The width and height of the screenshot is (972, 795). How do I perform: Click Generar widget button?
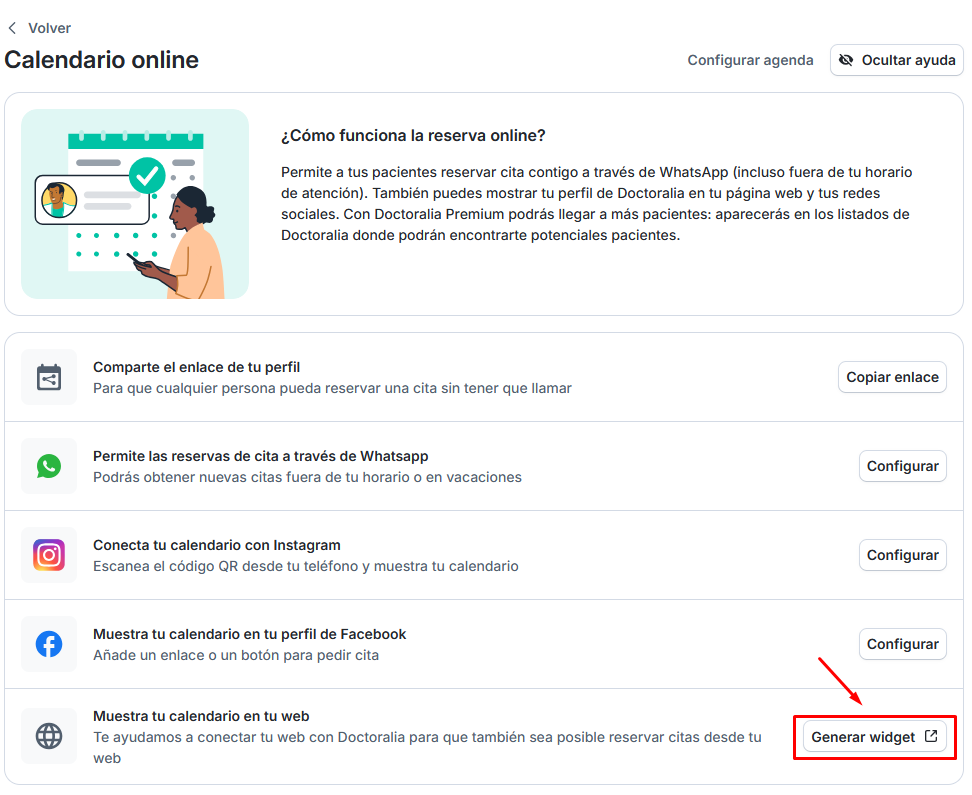coord(875,737)
